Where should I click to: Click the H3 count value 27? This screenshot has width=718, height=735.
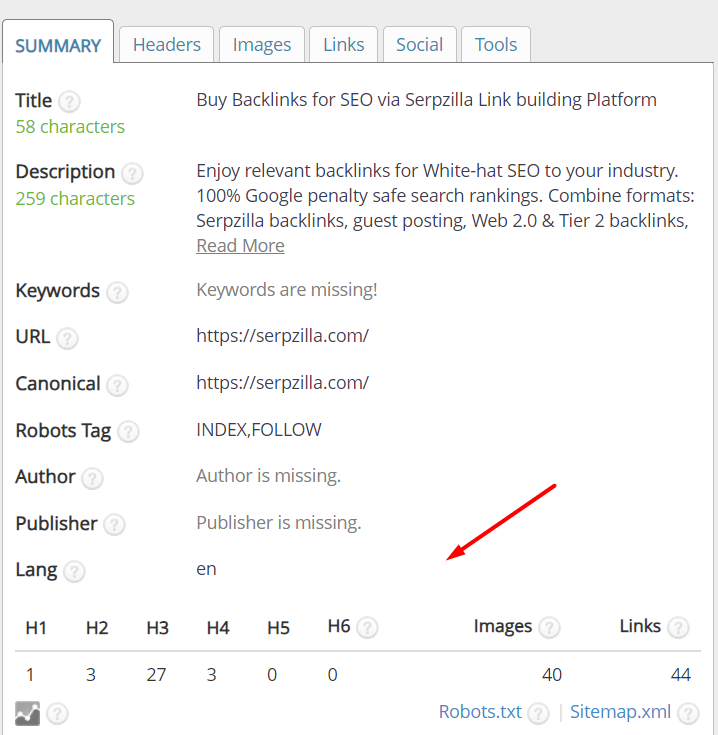coord(156,675)
